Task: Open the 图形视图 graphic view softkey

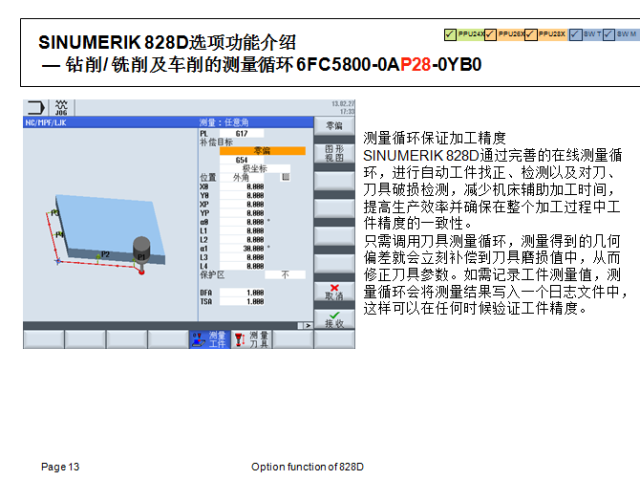Action: pyautogui.click(x=334, y=153)
